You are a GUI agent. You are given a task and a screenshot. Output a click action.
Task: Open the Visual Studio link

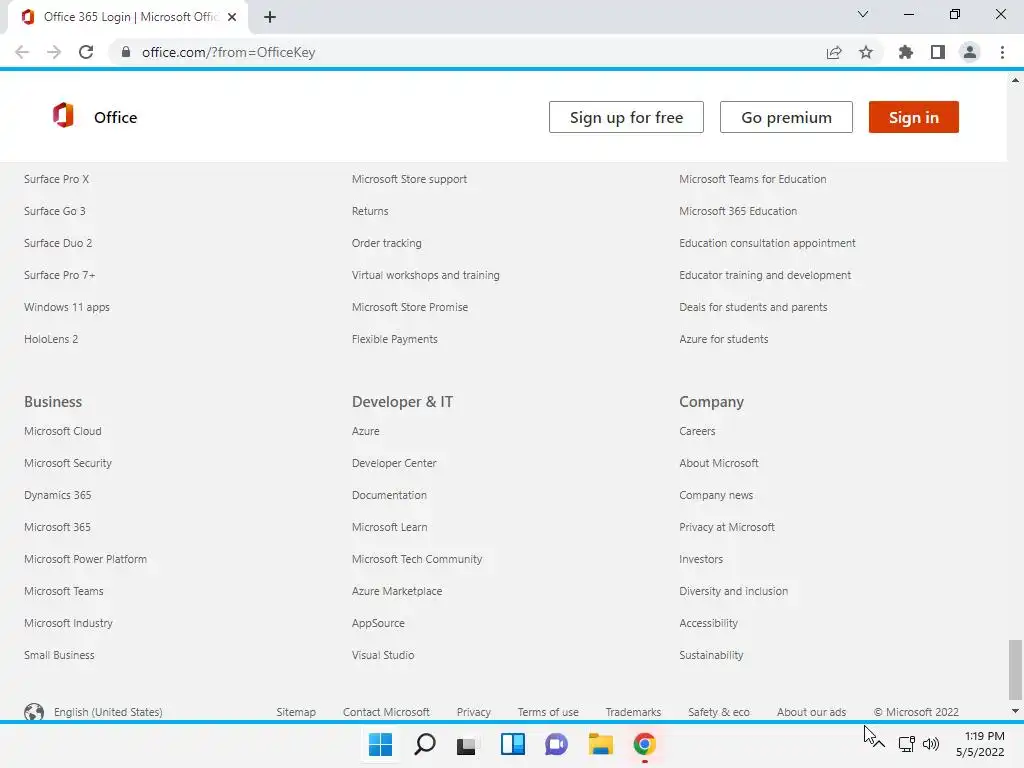tap(383, 655)
